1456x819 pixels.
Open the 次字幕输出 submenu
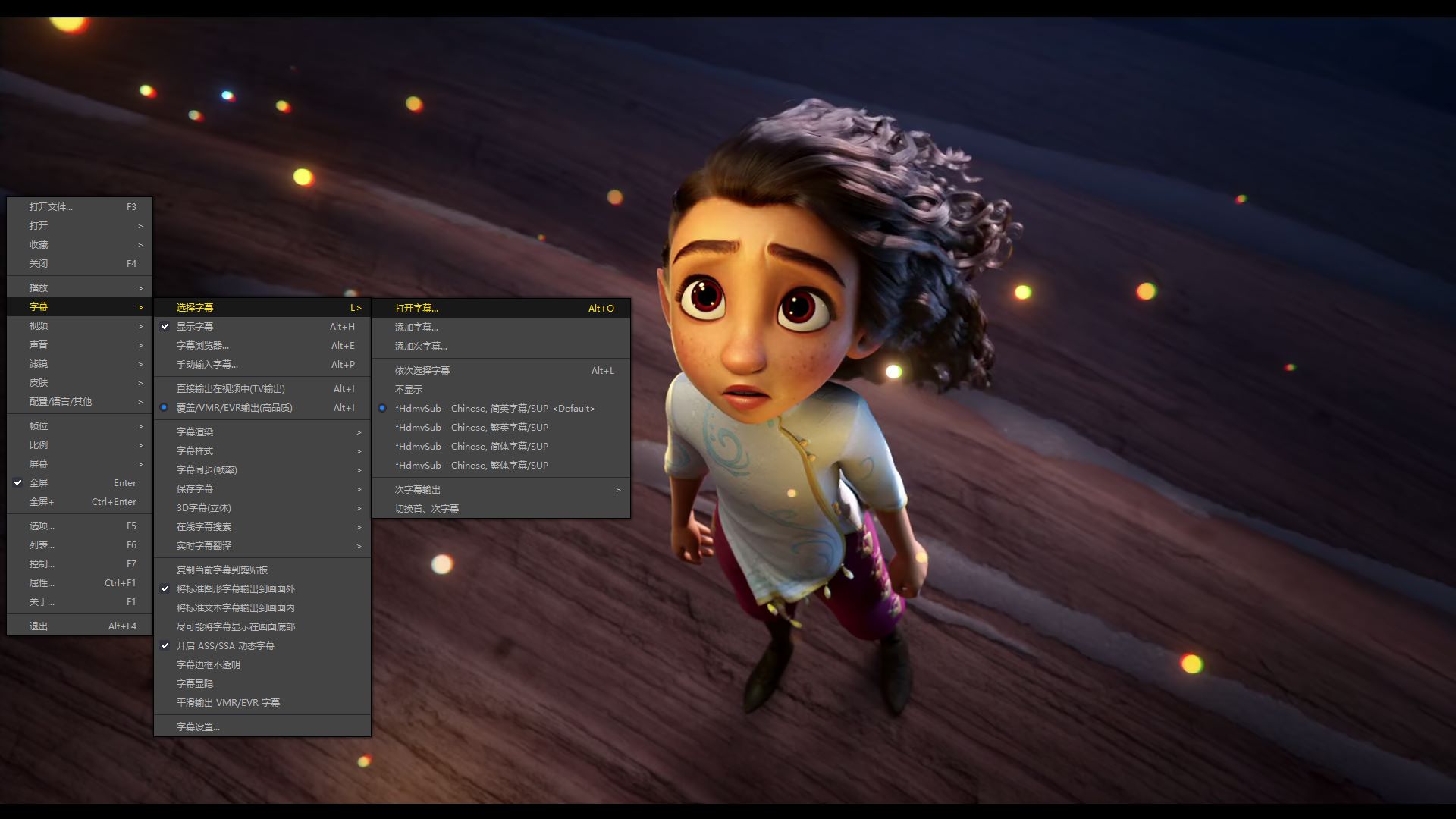417,489
